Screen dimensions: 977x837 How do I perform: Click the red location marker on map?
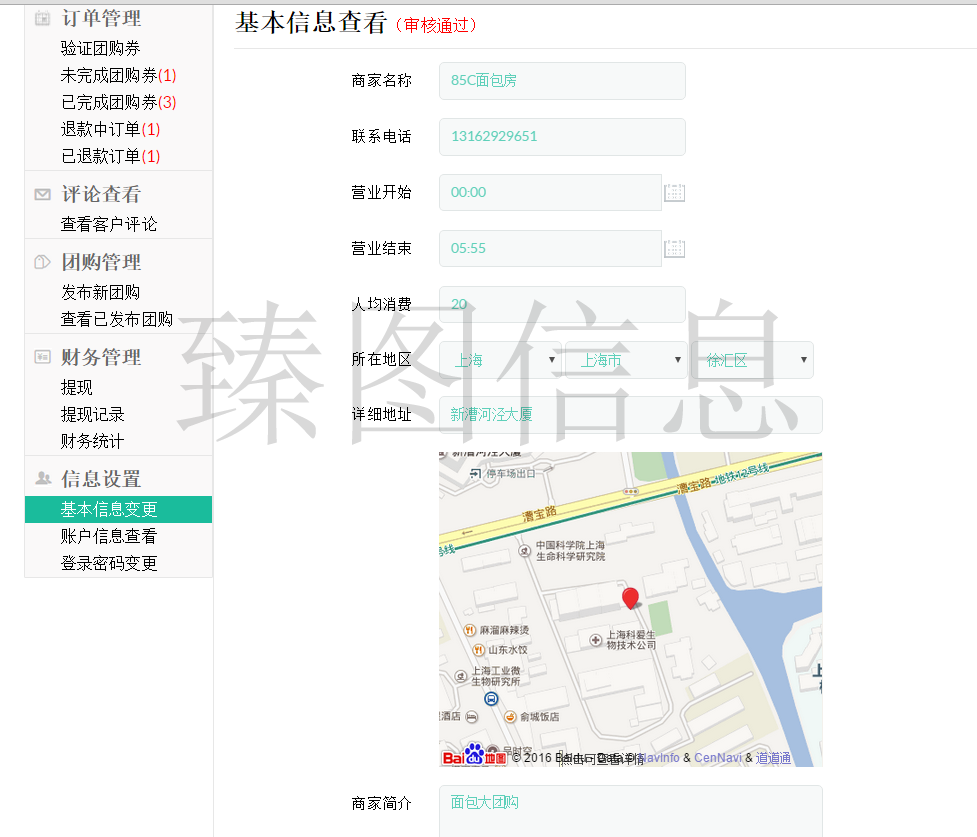[631, 598]
